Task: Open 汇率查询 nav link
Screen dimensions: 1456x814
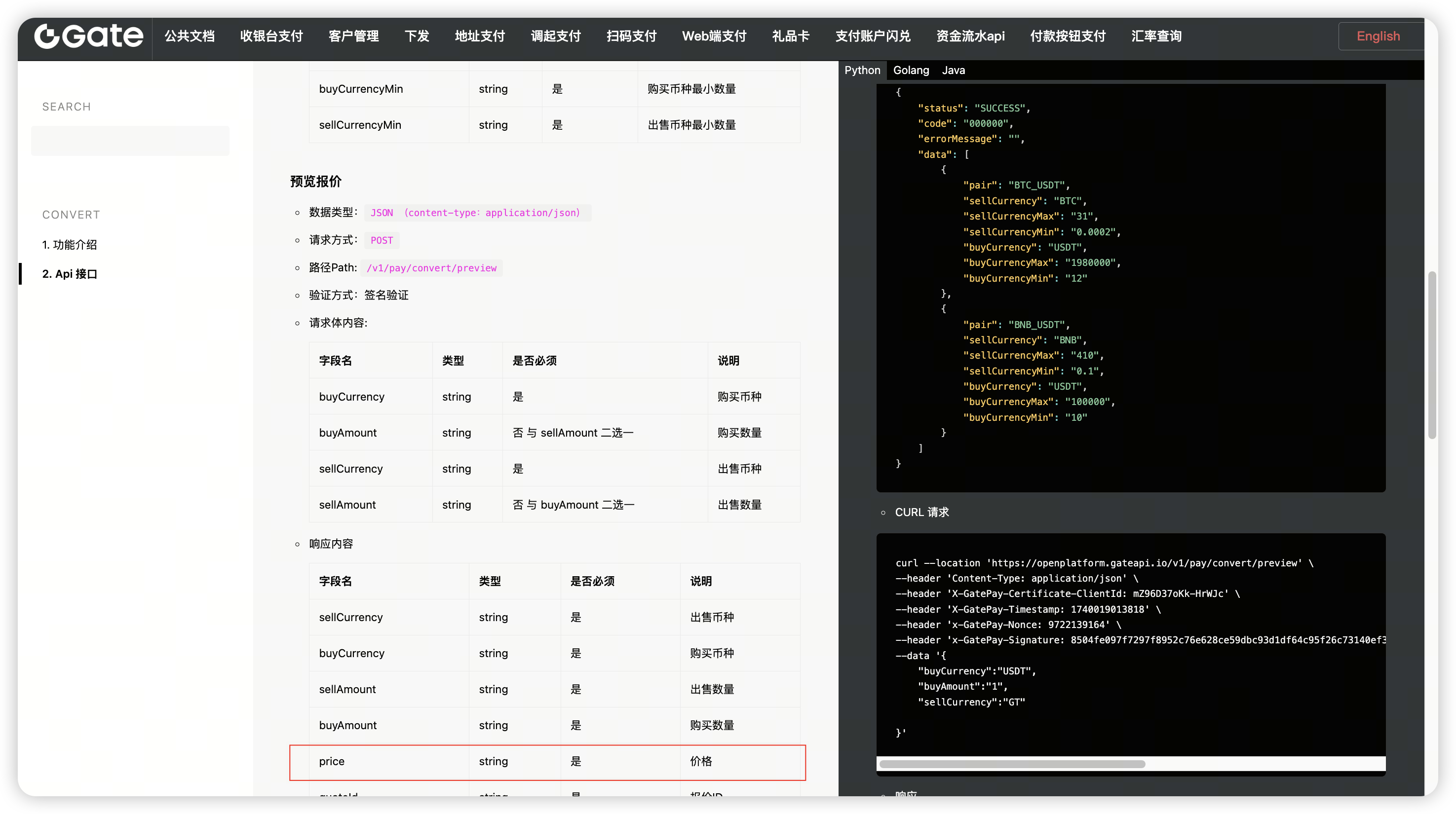Action: [1156, 36]
